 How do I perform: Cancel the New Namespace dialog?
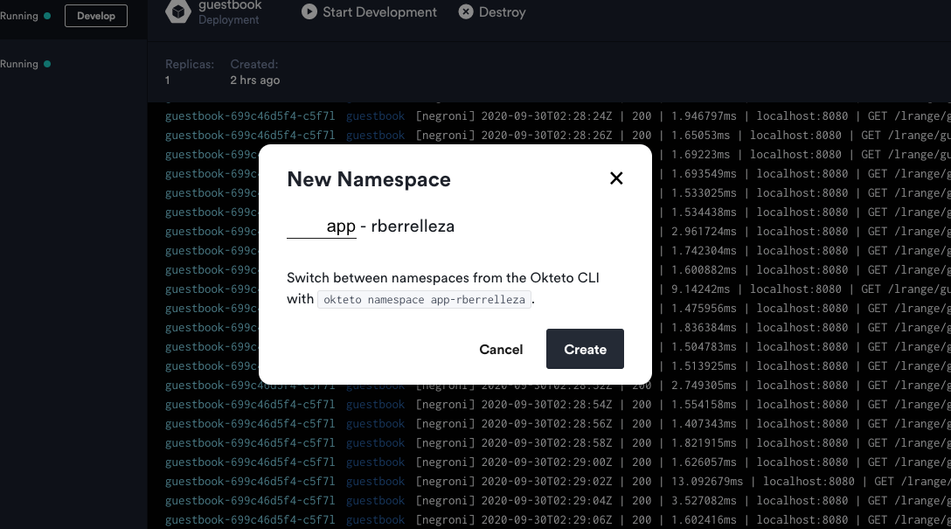(x=501, y=349)
